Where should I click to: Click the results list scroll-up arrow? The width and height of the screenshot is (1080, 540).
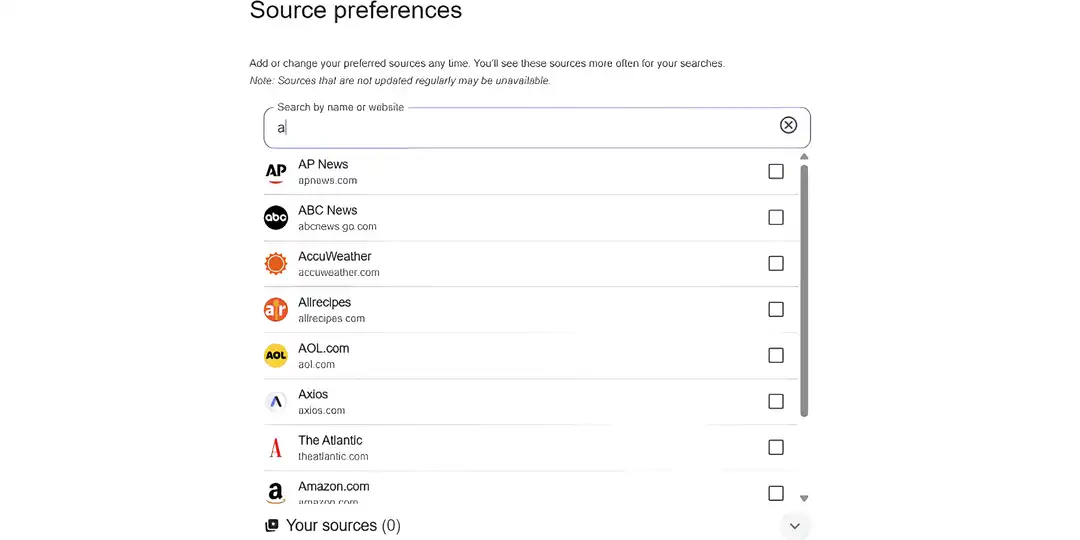point(804,157)
